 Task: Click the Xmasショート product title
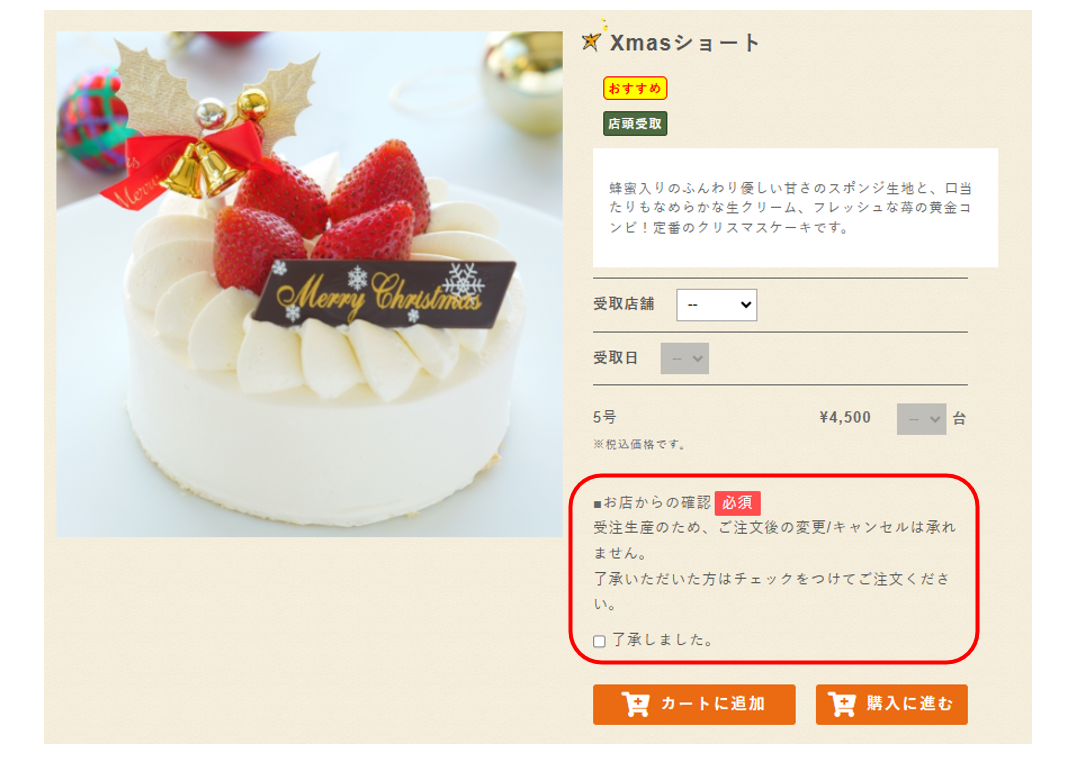coord(685,43)
